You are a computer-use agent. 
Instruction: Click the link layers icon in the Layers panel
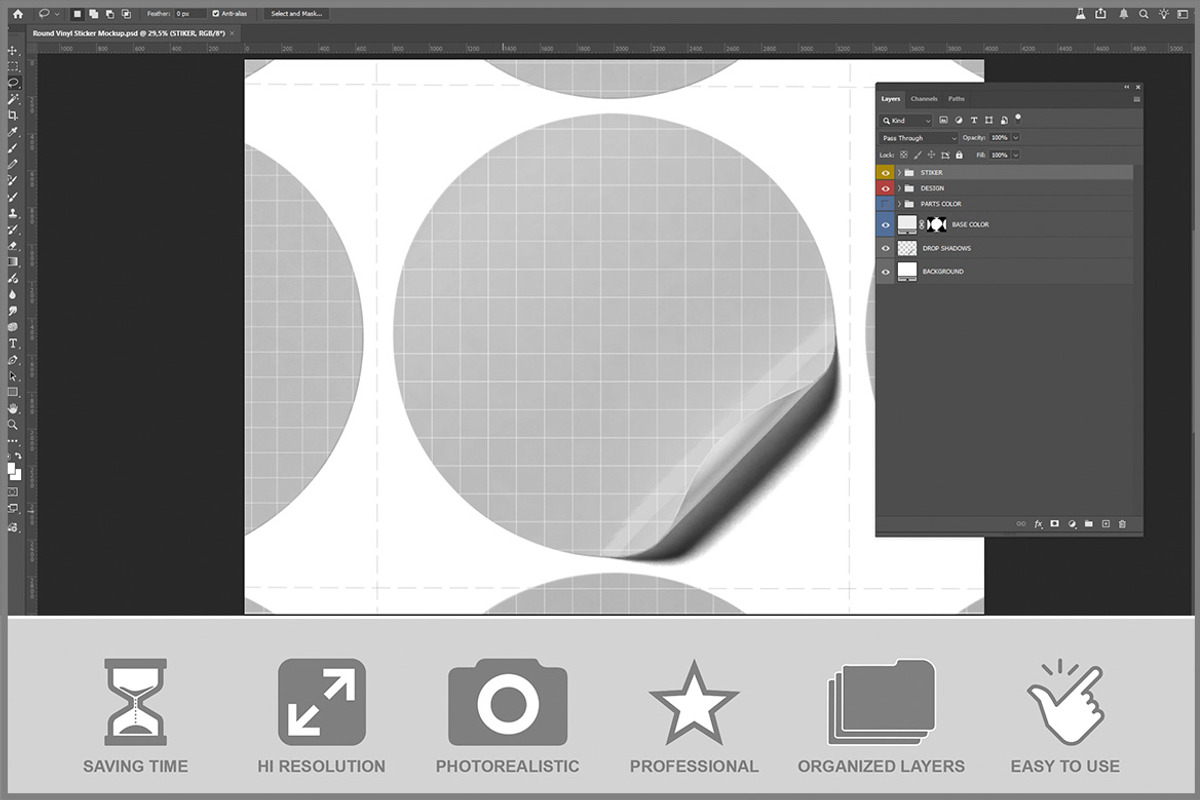[x=1021, y=523]
